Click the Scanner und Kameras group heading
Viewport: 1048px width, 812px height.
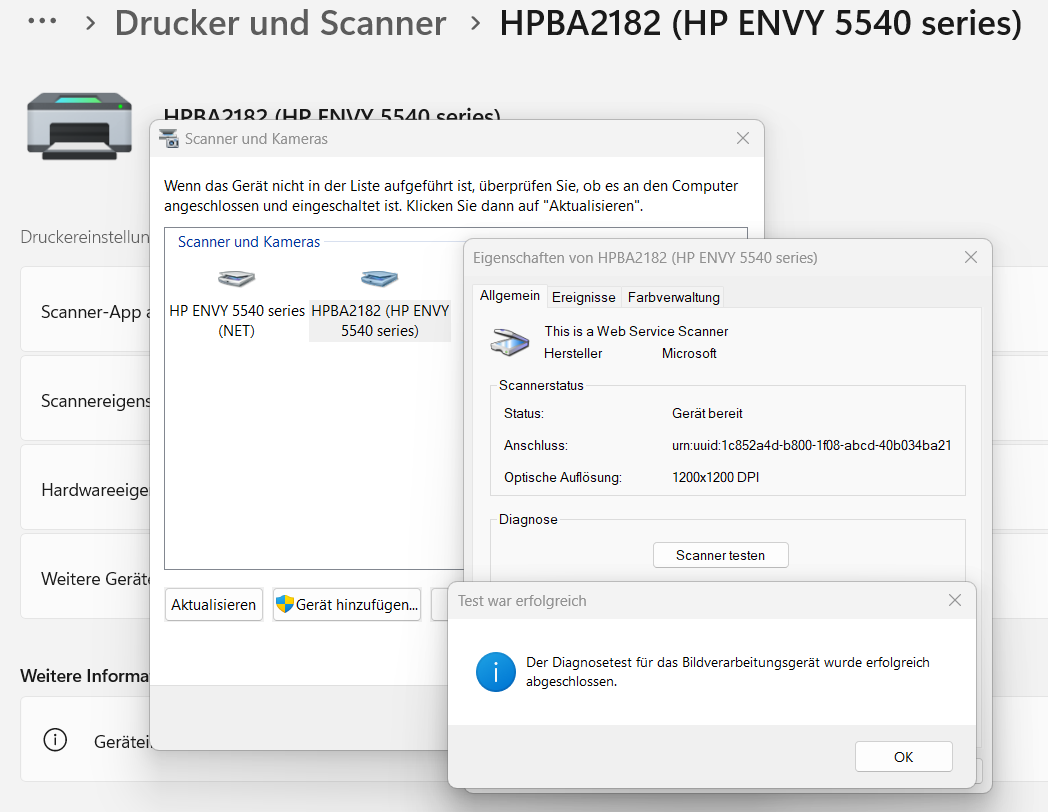click(249, 242)
